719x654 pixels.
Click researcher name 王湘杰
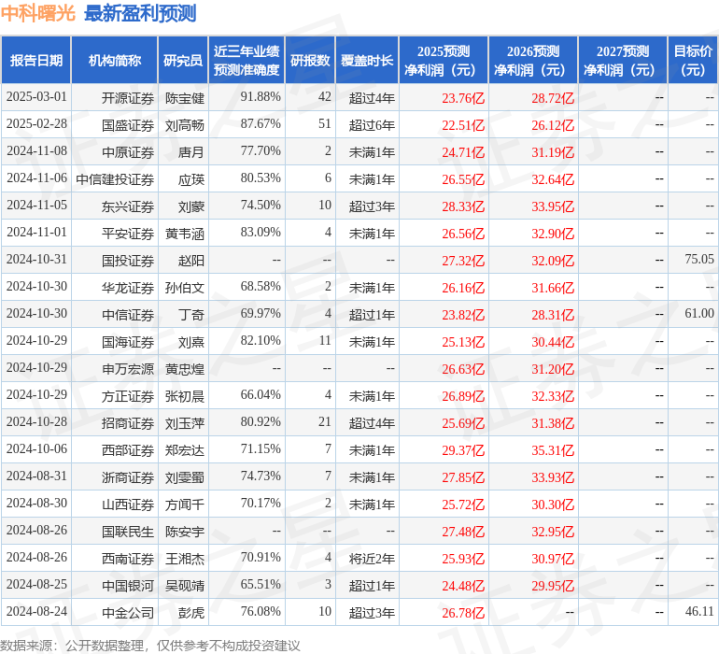[x=185, y=558]
